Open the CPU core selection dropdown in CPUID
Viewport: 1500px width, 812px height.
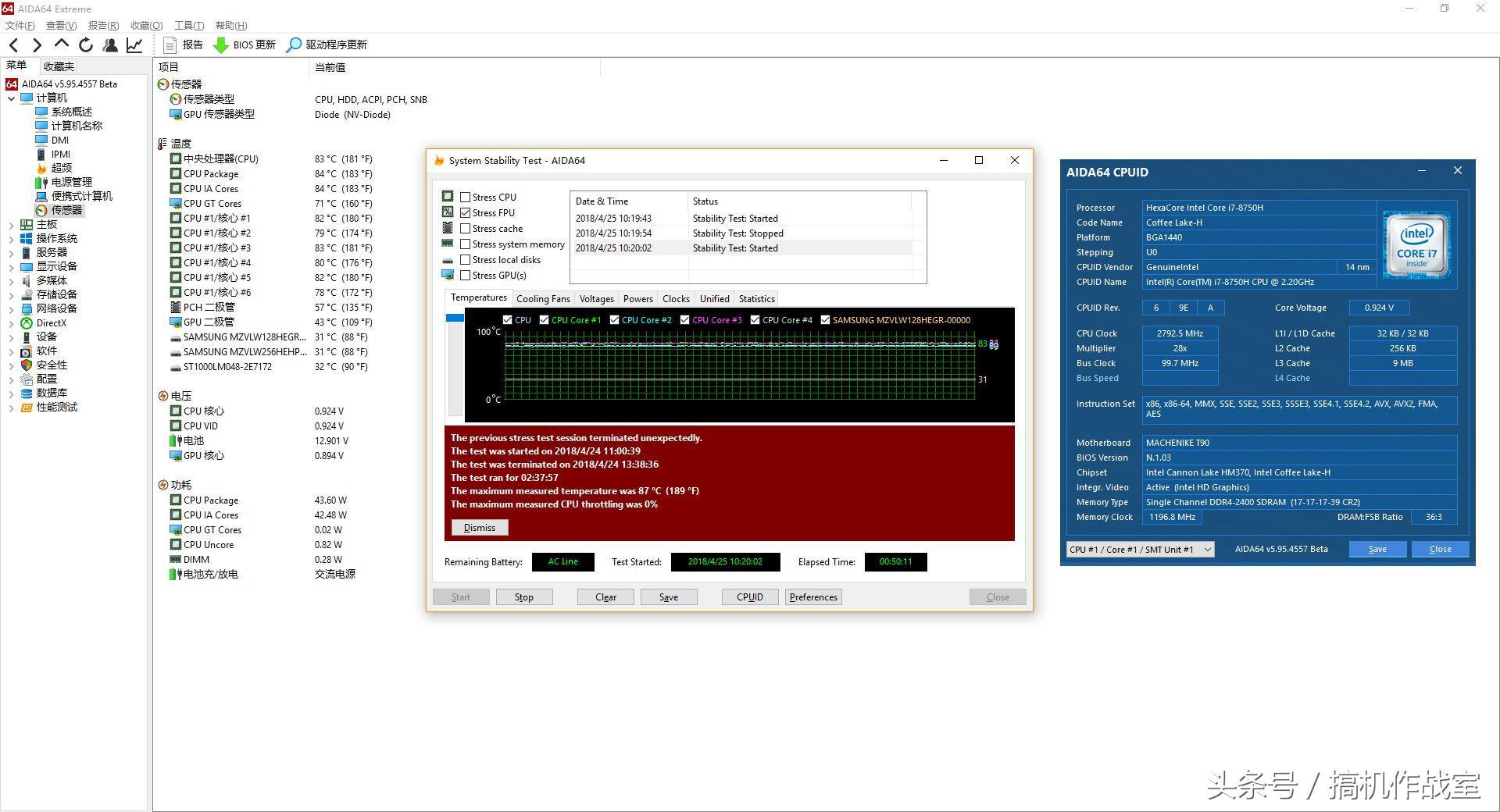(1140, 550)
